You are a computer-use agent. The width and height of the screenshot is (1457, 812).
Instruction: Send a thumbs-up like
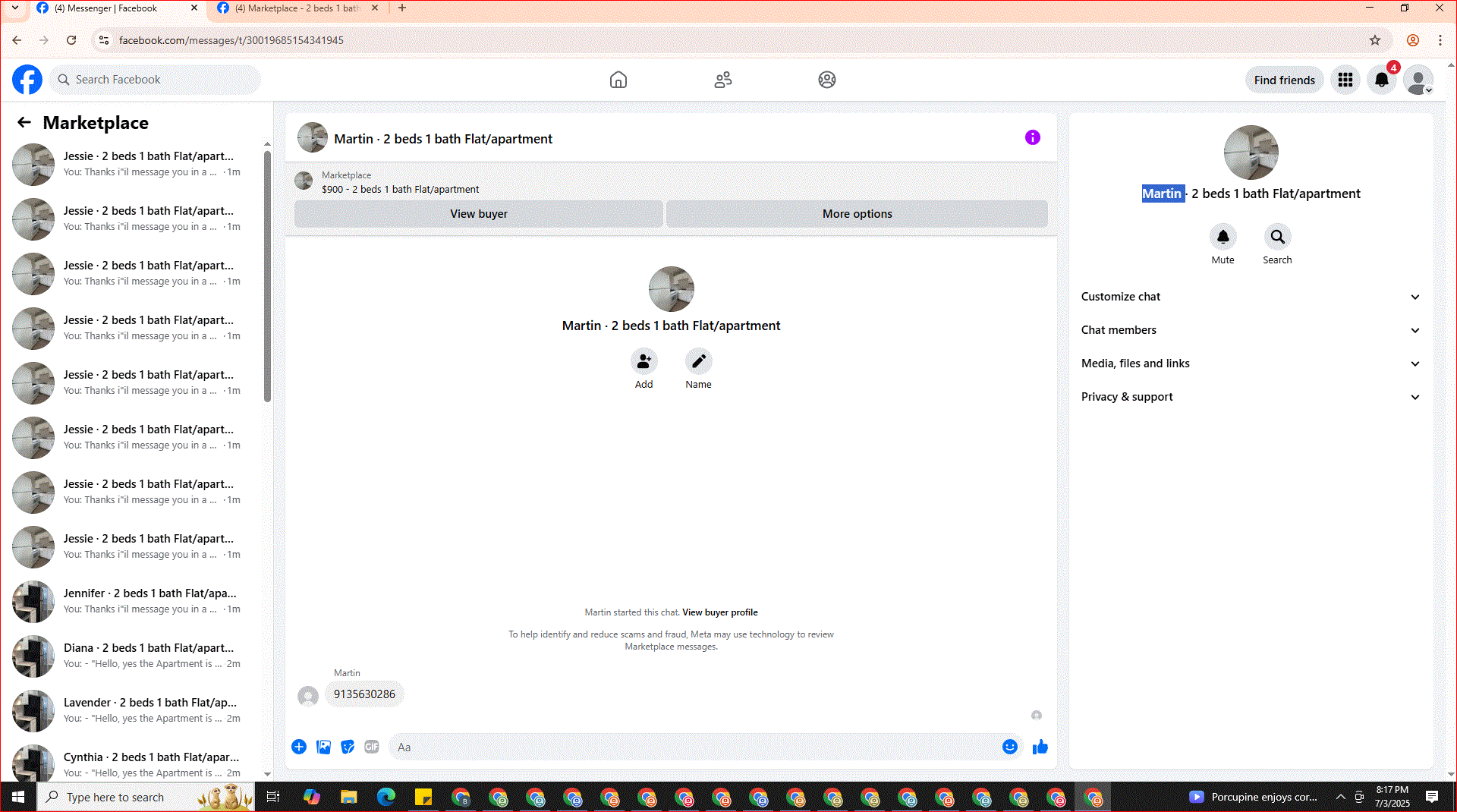pyautogui.click(x=1040, y=747)
